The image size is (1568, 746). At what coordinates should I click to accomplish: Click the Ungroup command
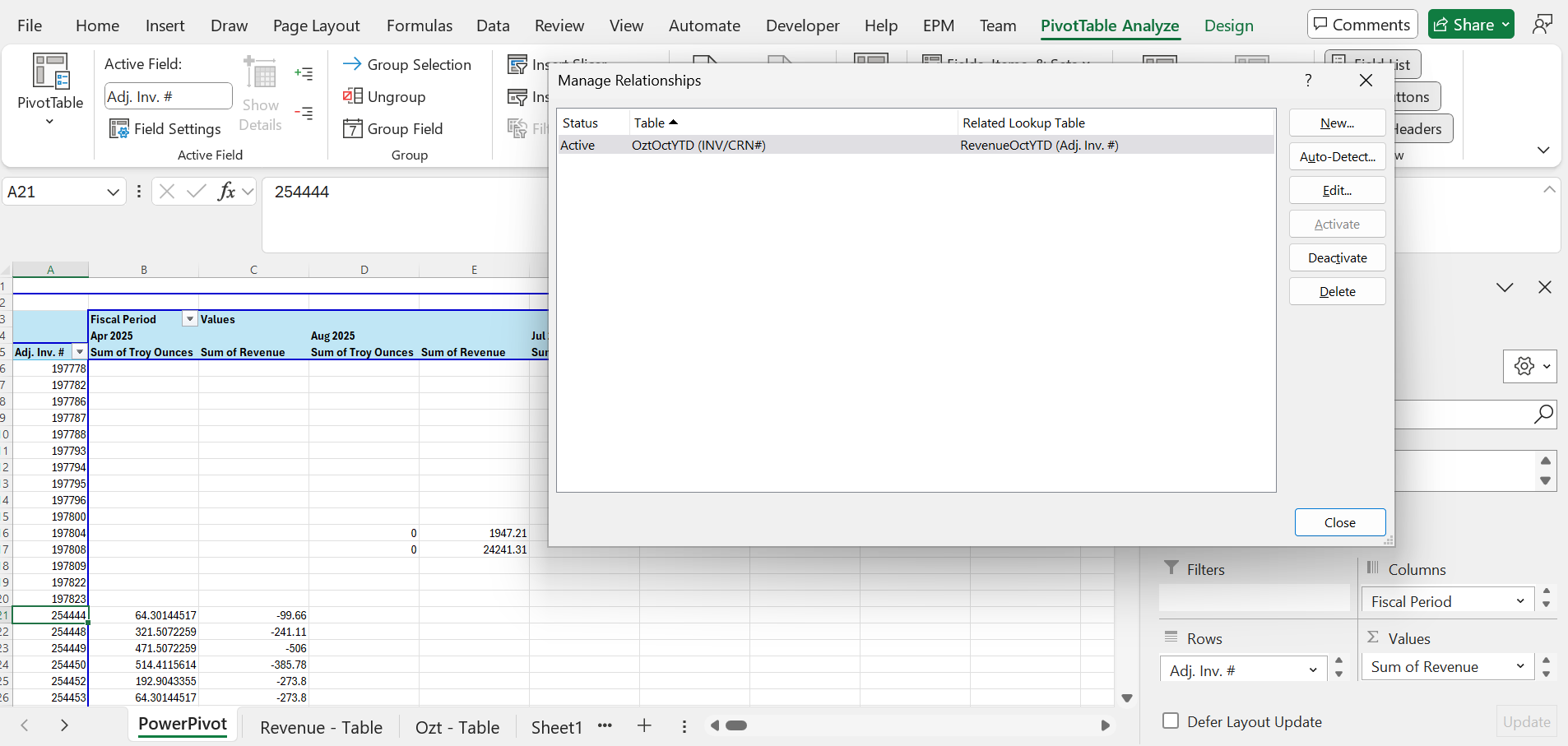point(385,96)
